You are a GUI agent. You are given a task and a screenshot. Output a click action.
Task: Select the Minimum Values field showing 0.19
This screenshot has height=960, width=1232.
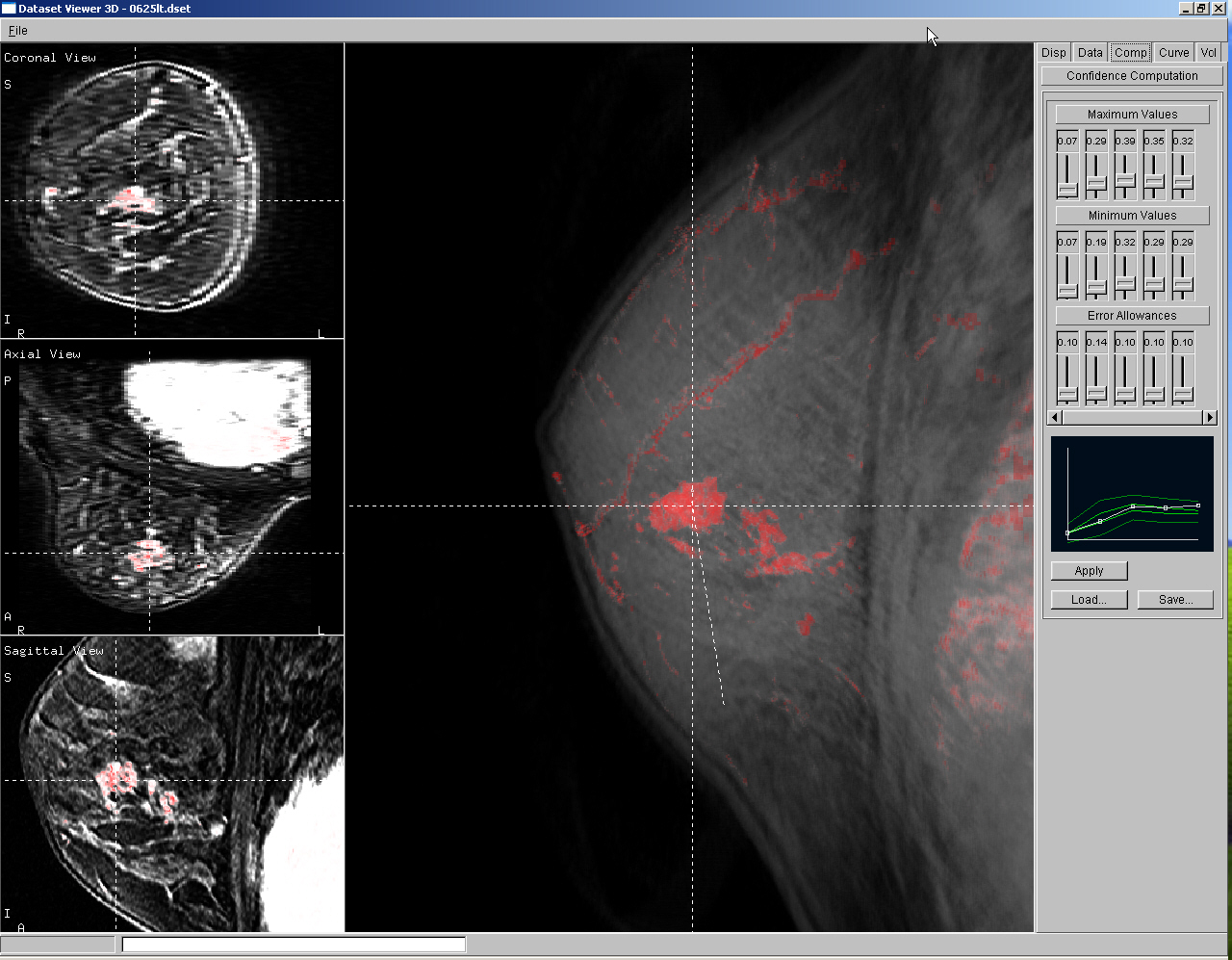pyautogui.click(x=1096, y=242)
